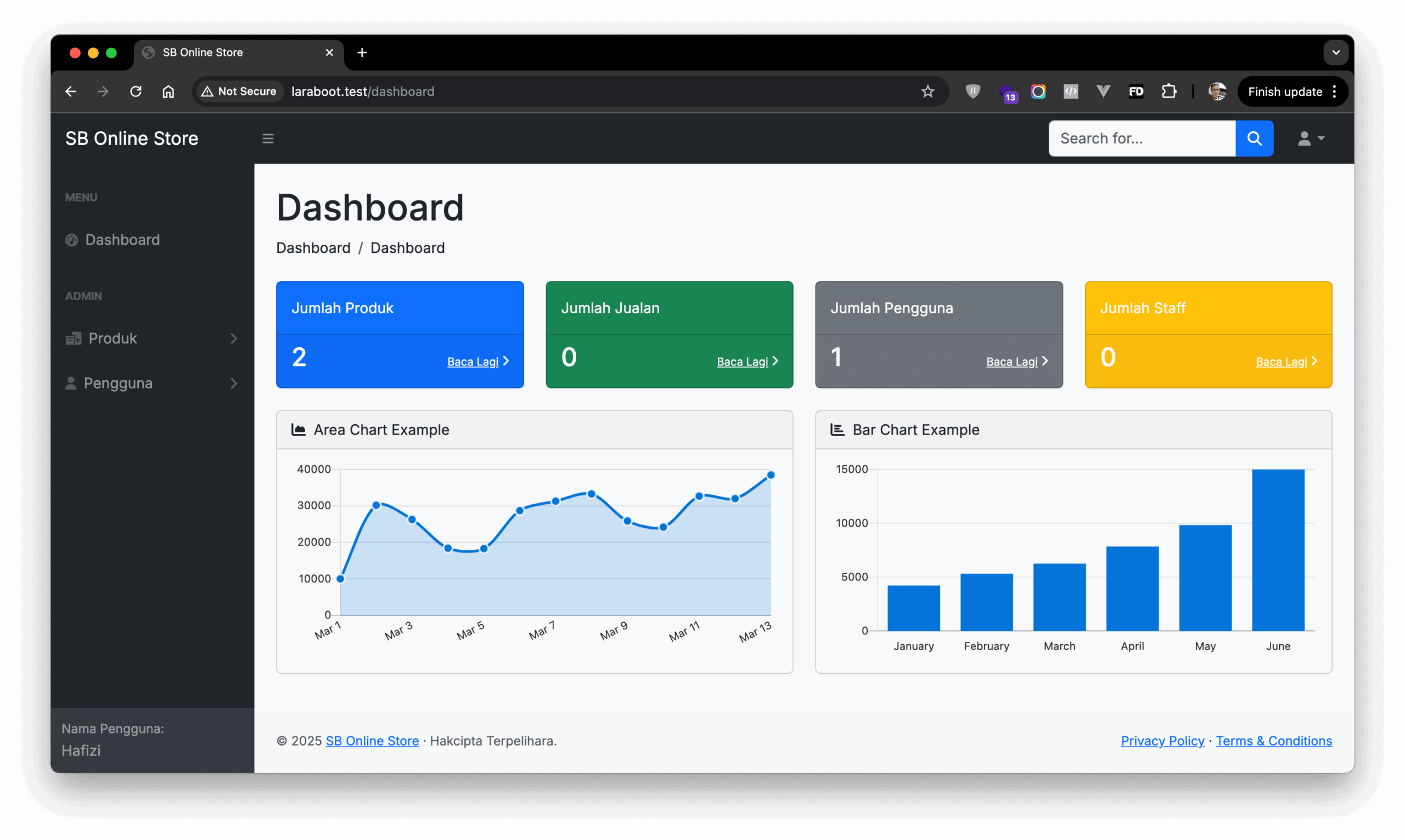Click Baca Lagi on Jumlah Jualan card
Viewport: 1405px width, 840px height.
click(742, 362)
